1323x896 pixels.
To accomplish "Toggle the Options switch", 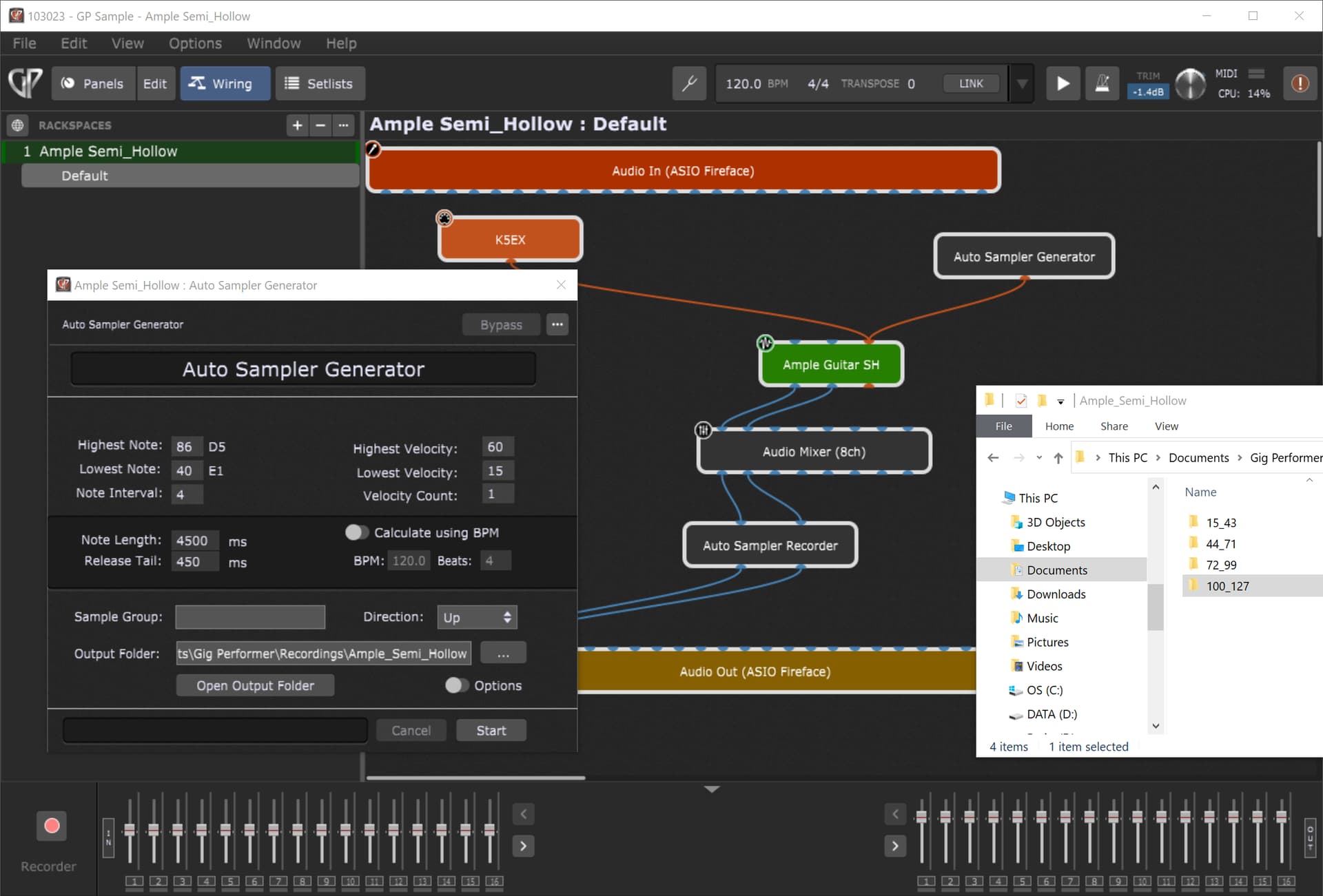I will [x=456, y=685].
